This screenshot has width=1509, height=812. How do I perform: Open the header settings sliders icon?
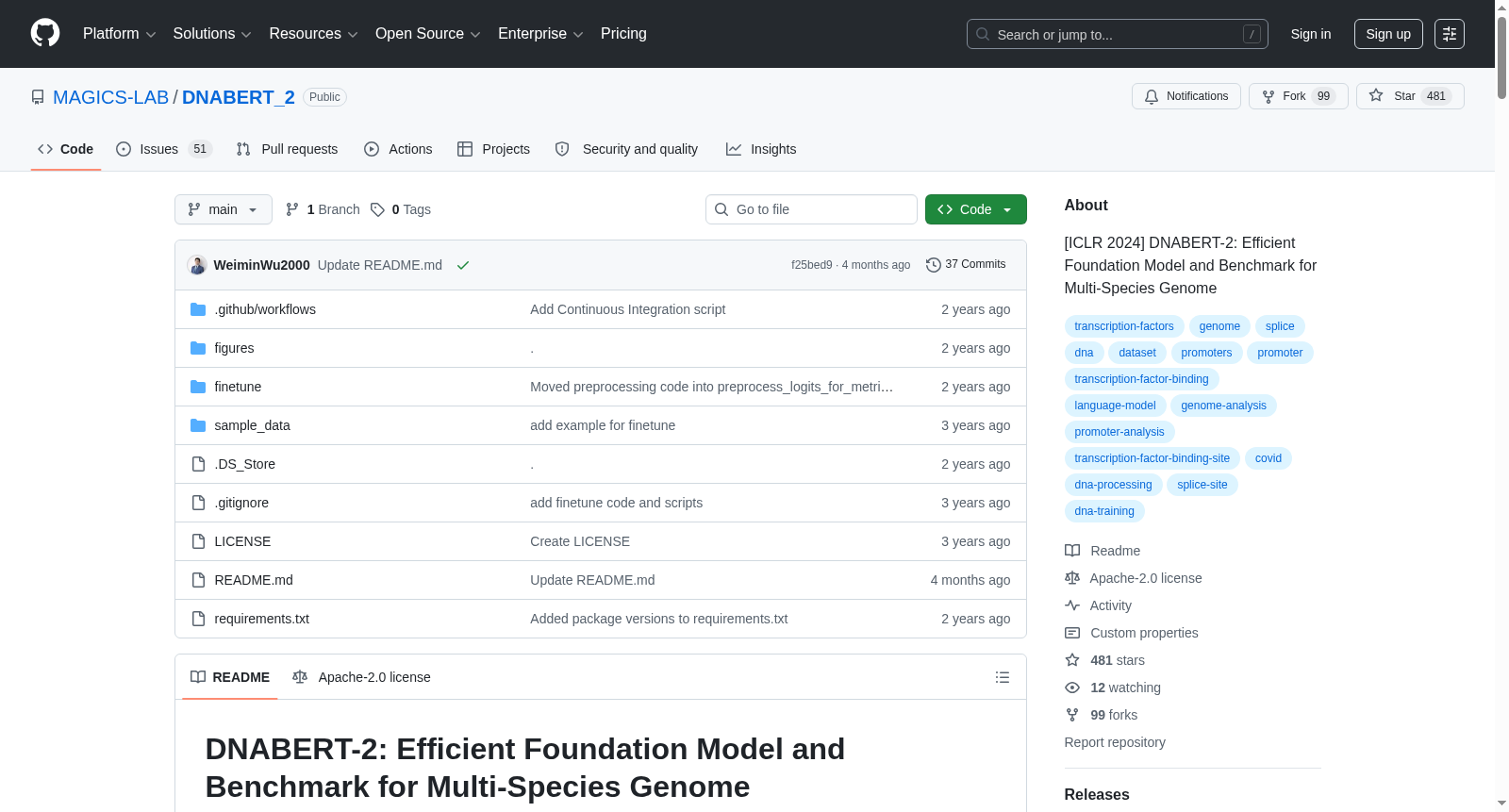[1450, 34]
